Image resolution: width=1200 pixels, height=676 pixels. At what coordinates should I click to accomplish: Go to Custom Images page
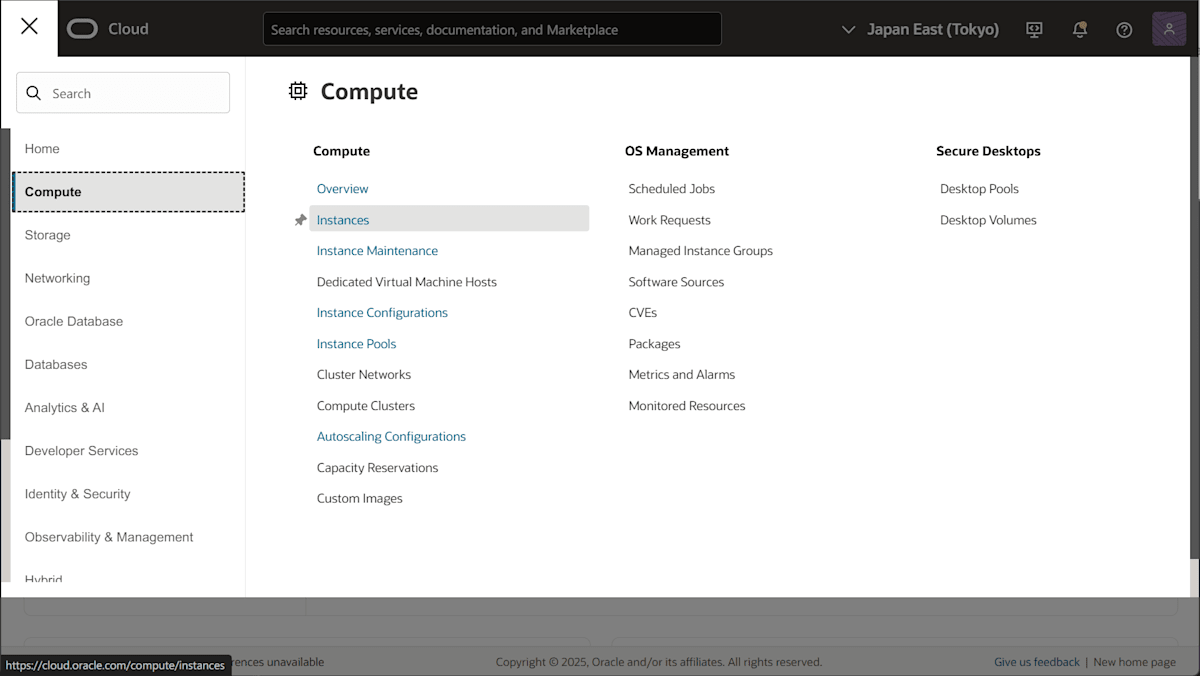pyautogui.click(x=360, y=499)
